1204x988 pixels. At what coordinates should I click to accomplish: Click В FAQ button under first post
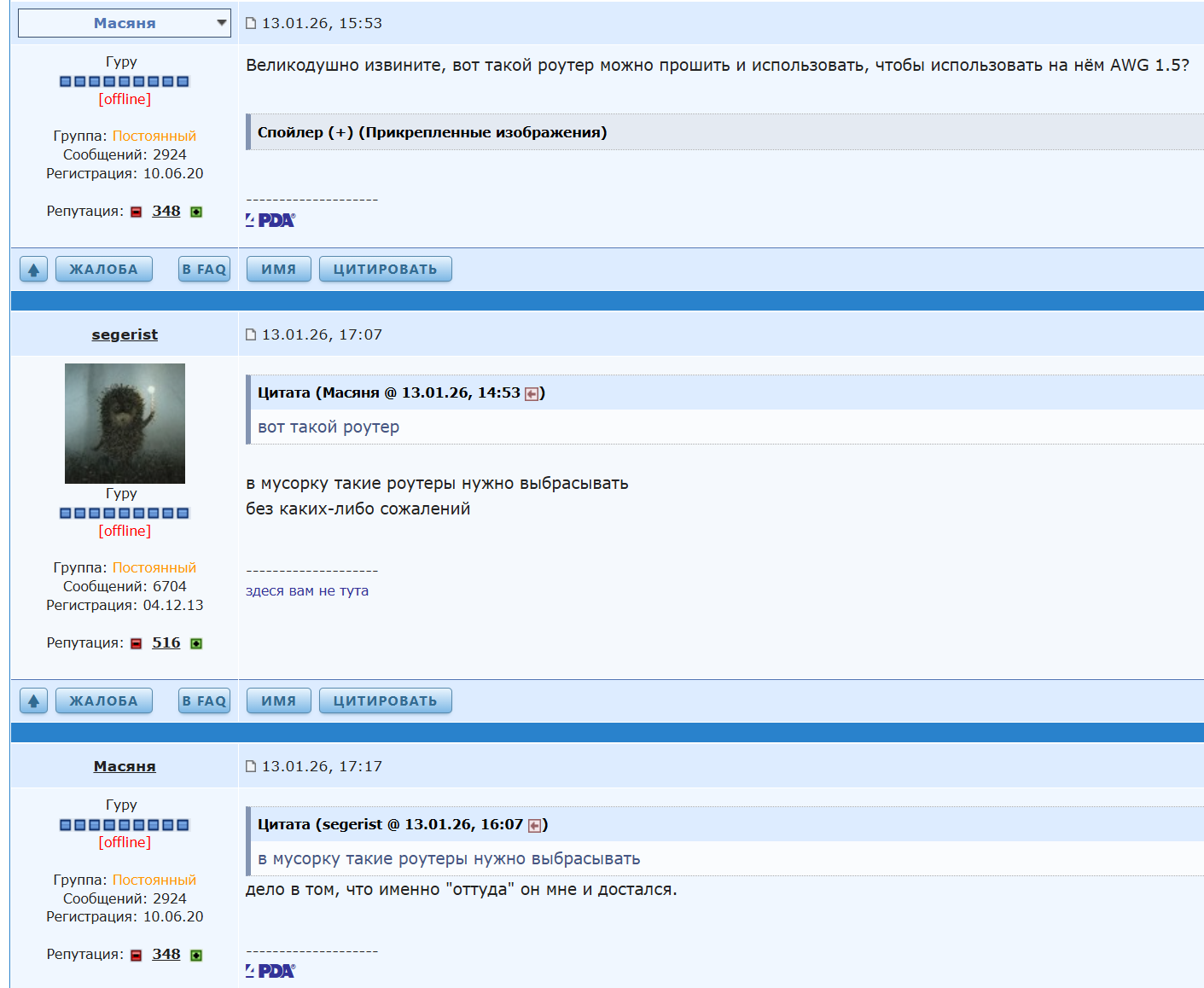click(x=205, y=270)
